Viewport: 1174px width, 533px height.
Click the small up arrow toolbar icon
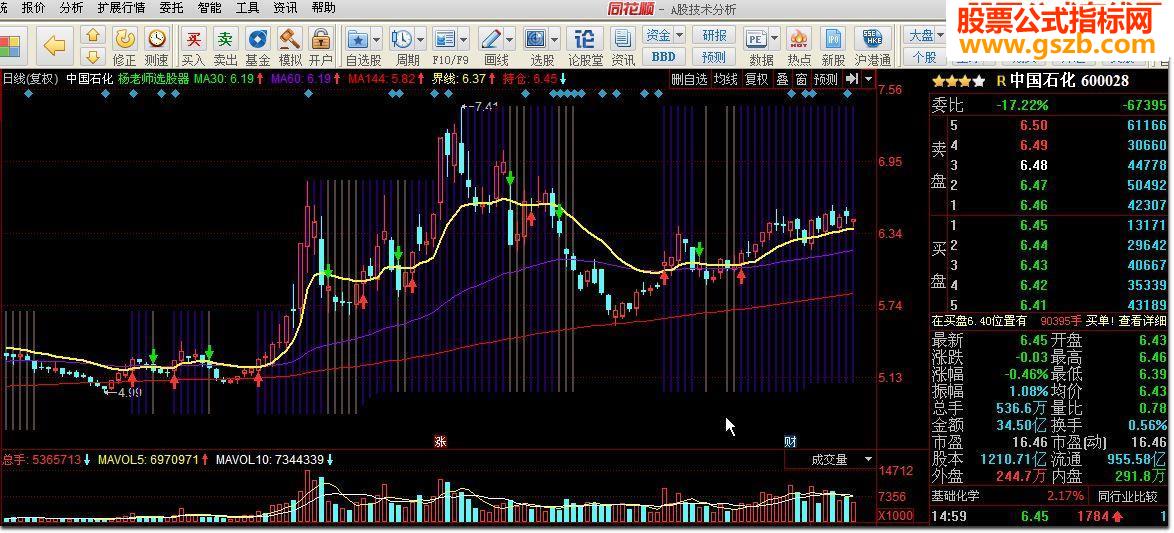coord(93,36)
